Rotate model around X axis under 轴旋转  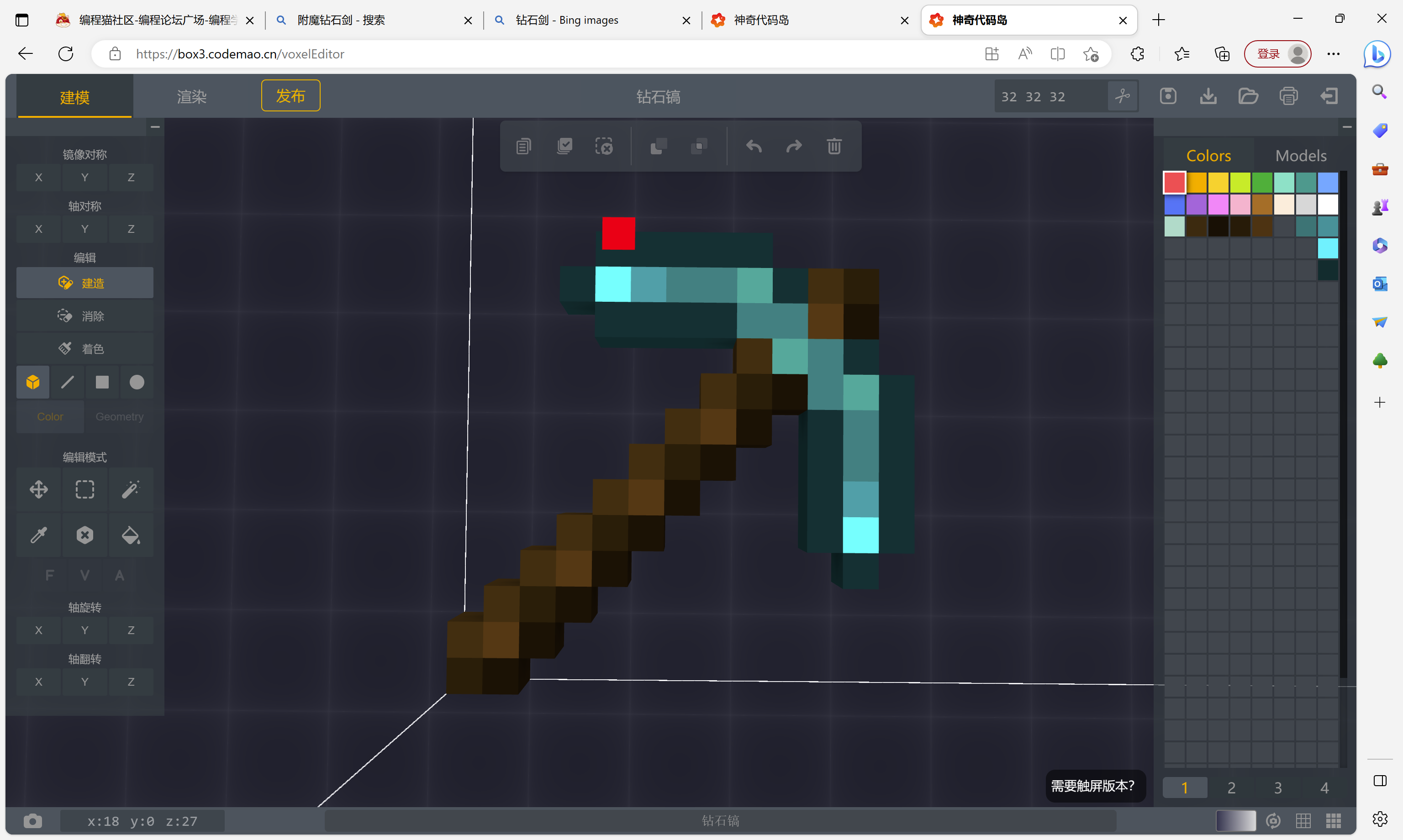38,630
